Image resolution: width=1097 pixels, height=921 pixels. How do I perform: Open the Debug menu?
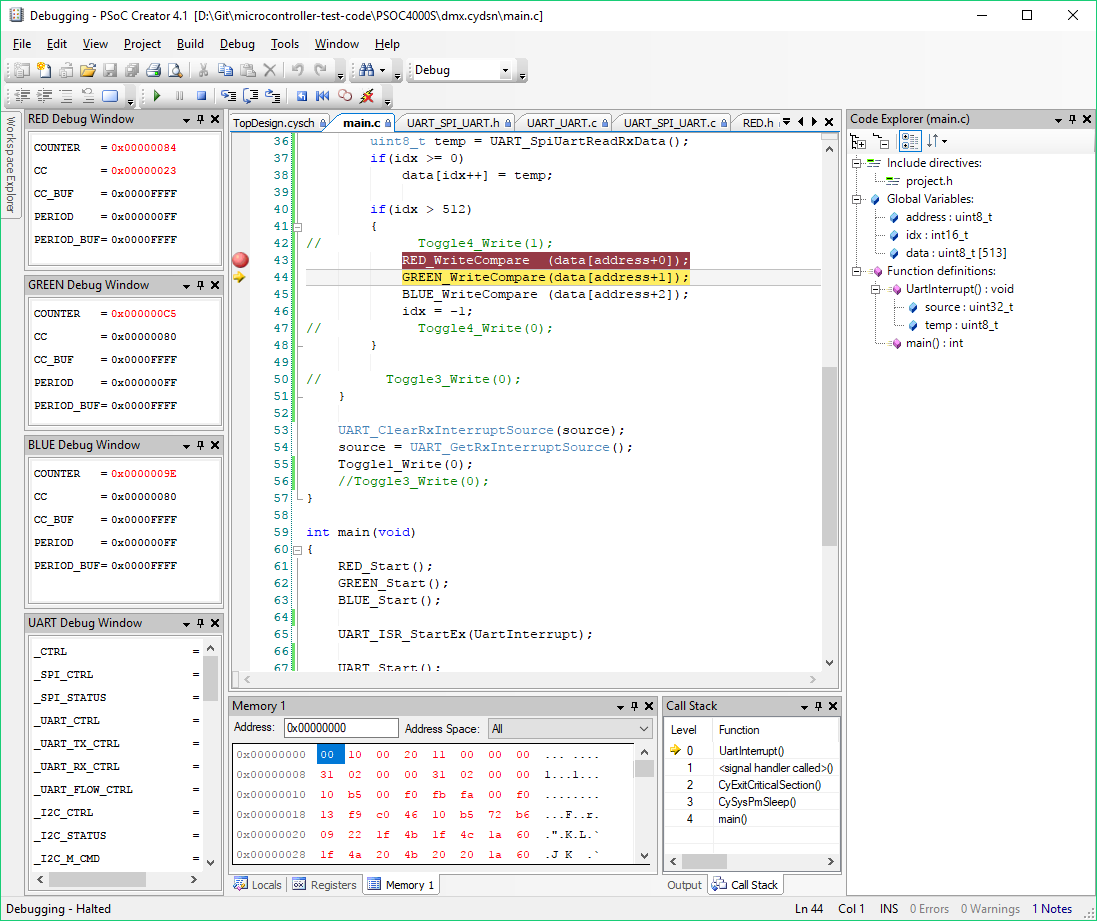237,44
